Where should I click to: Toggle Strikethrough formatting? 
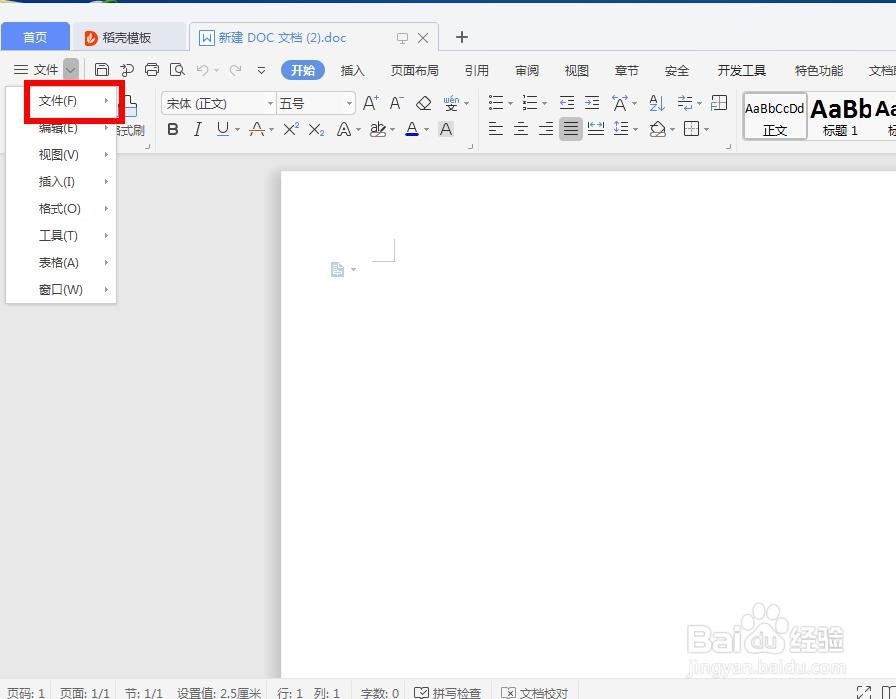point(257,129)
